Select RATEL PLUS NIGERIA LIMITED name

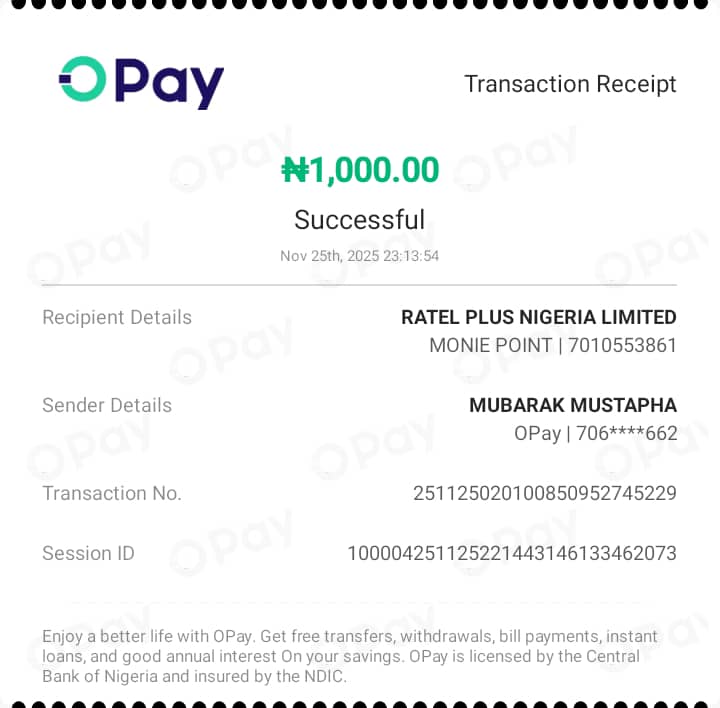coord(539,317)
